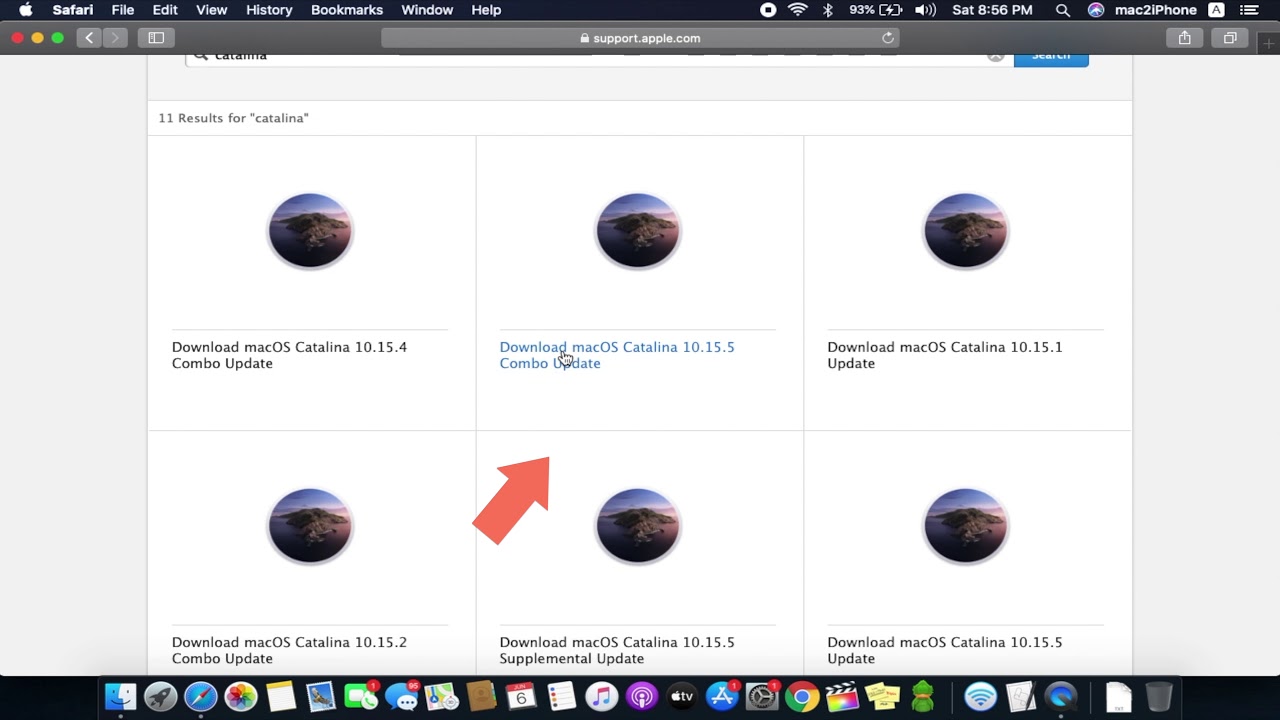The width and height of the screenshot is (1280, 720).
Task: Open the Trash in the Dock
Action: pos(1158,696)
